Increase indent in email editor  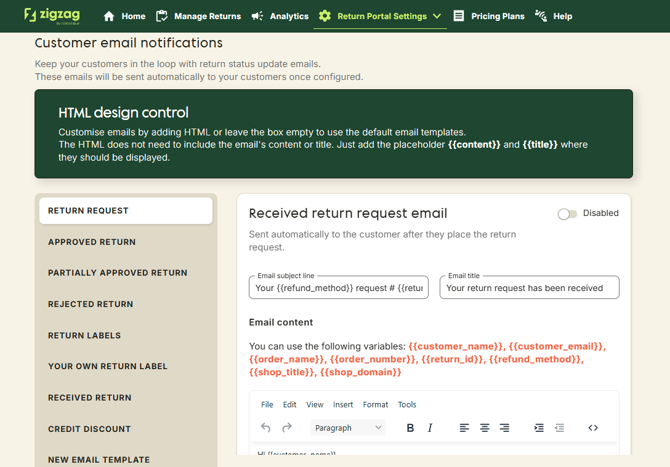(539, 428)
